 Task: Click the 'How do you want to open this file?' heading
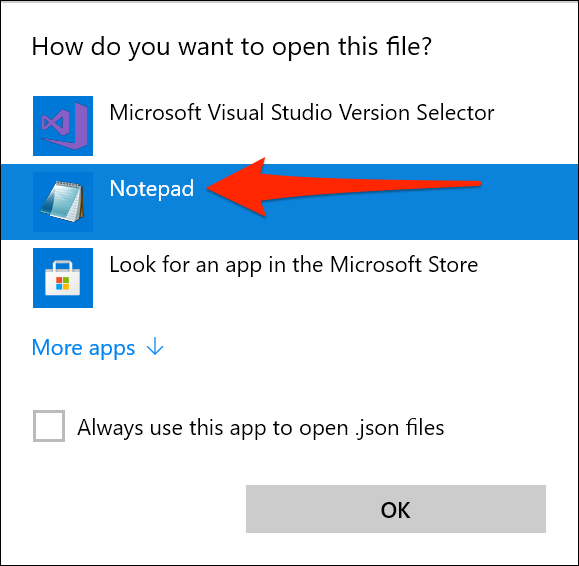[x=232, y=47]
